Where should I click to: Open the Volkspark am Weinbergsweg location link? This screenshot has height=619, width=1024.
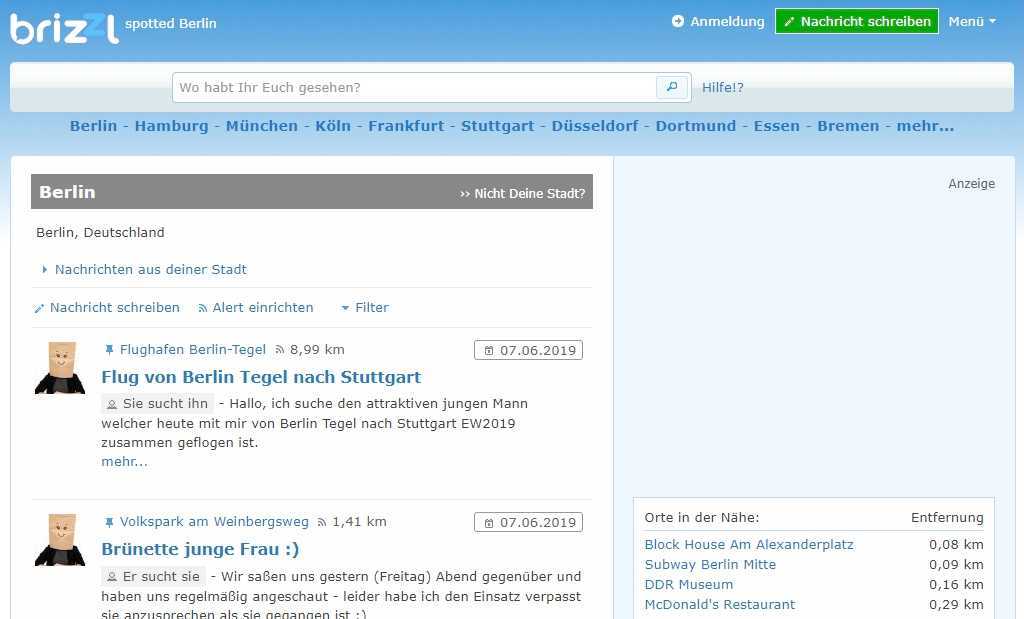(214, 522)
